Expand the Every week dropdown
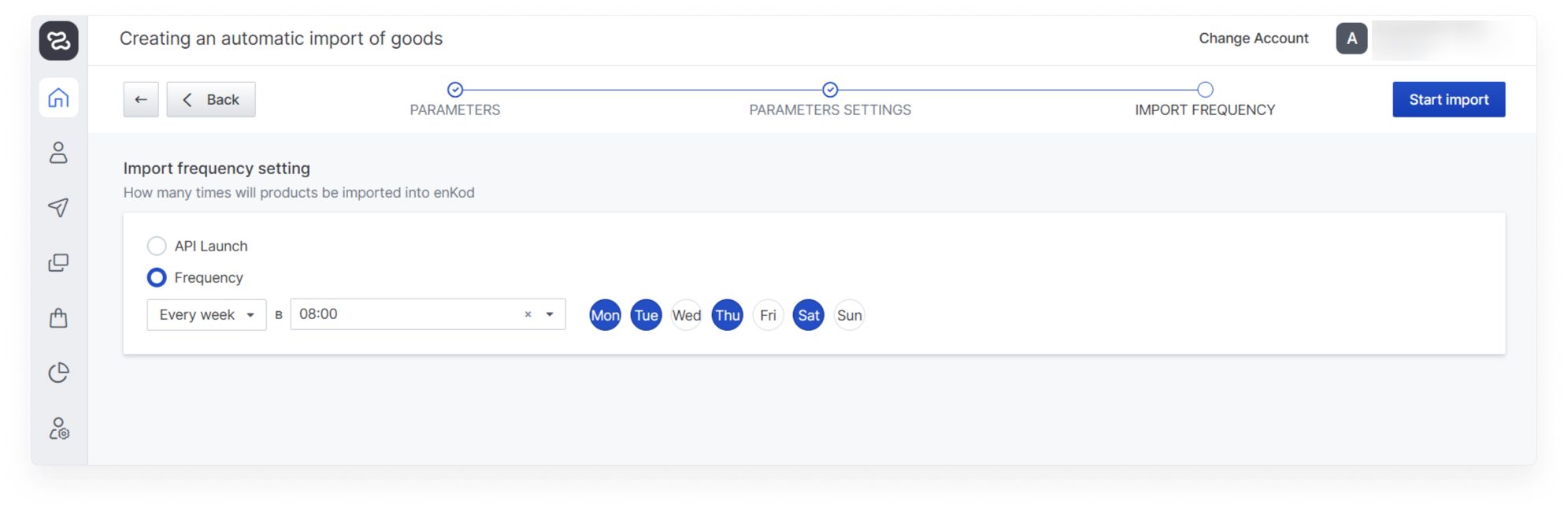Image resolution: width=1568 pixels, height=512 pixels. click(206, 314)
